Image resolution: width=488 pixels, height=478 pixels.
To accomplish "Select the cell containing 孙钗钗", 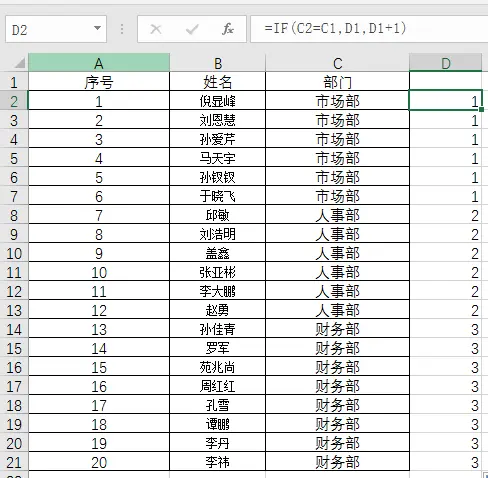I will [x=217, y=177].
